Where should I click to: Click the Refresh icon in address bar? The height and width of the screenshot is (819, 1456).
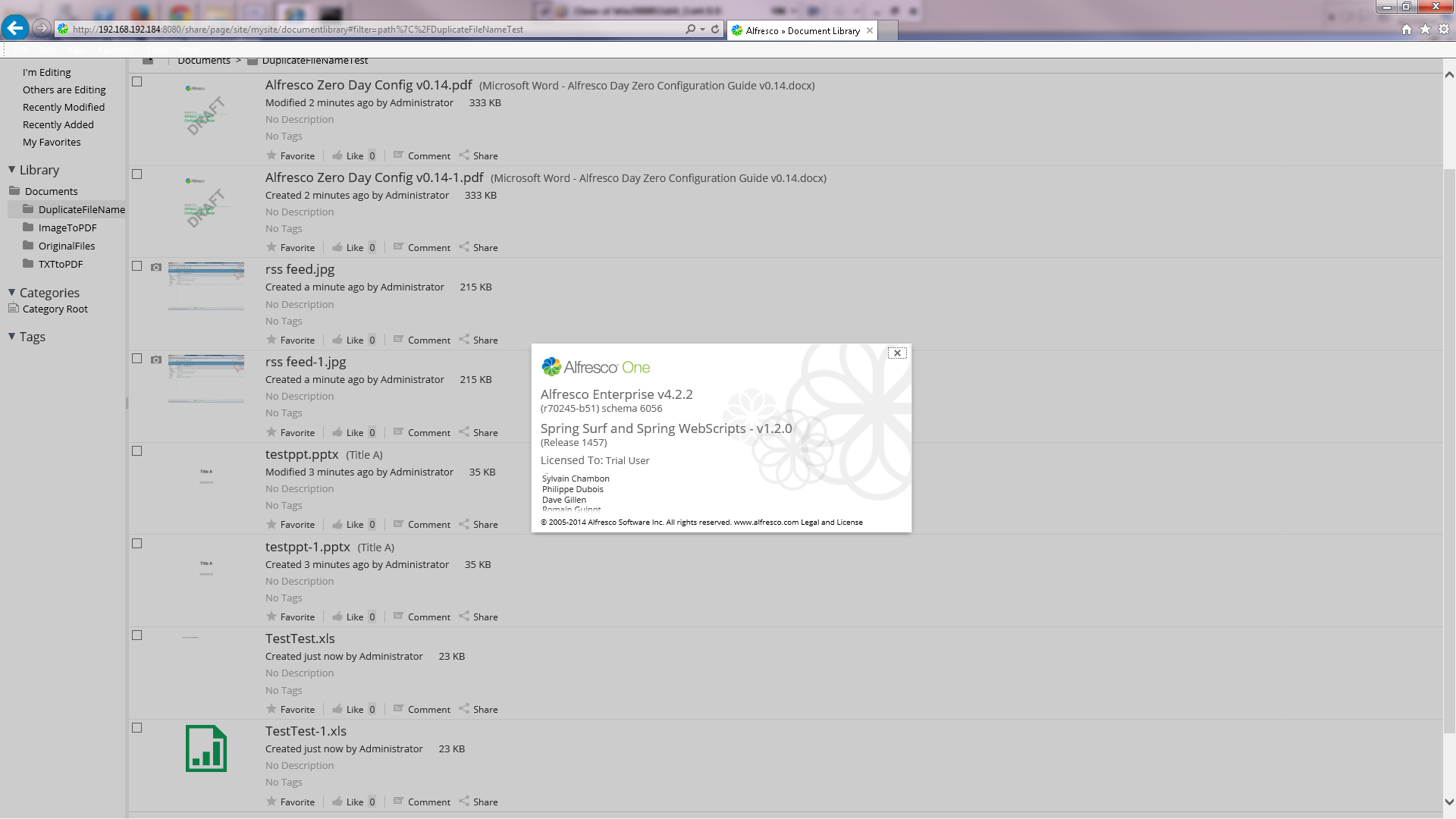[715, 29]
